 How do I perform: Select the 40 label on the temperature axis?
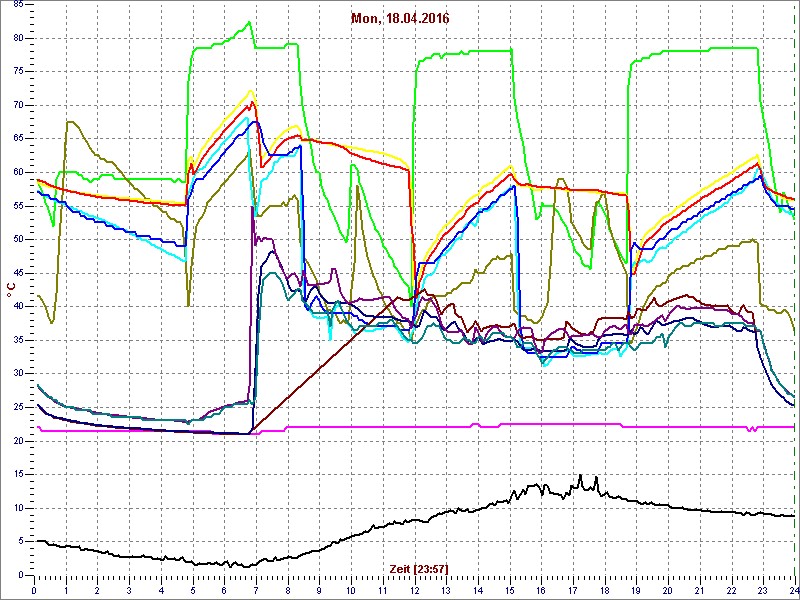tap(18, 307)
